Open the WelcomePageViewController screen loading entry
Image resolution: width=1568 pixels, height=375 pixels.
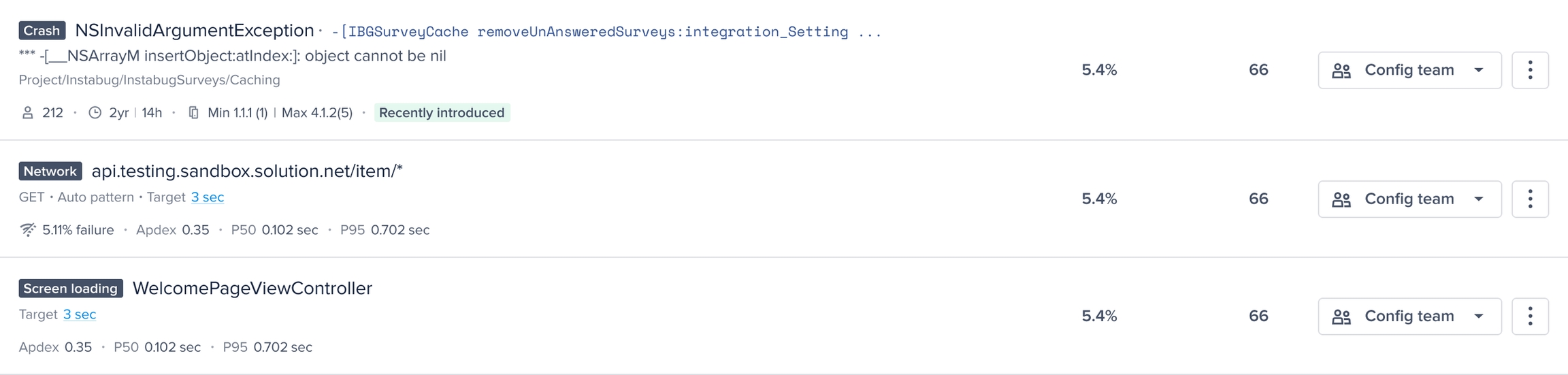(252, 289)
